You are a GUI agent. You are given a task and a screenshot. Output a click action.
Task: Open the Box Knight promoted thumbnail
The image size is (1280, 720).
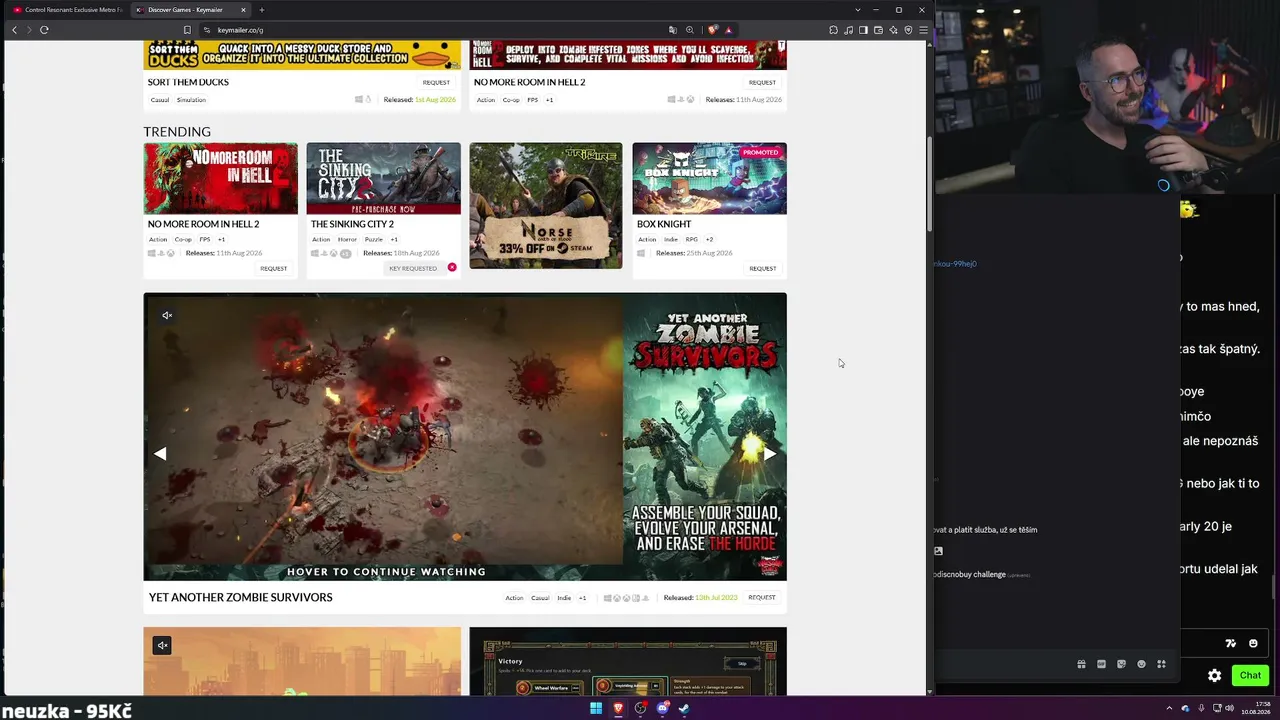pyautogui.click(x=709, y=178)
